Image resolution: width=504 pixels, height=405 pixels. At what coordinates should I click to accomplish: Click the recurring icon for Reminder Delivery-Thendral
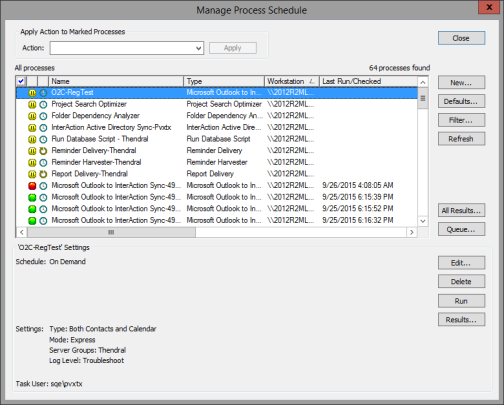click(43, 151)
